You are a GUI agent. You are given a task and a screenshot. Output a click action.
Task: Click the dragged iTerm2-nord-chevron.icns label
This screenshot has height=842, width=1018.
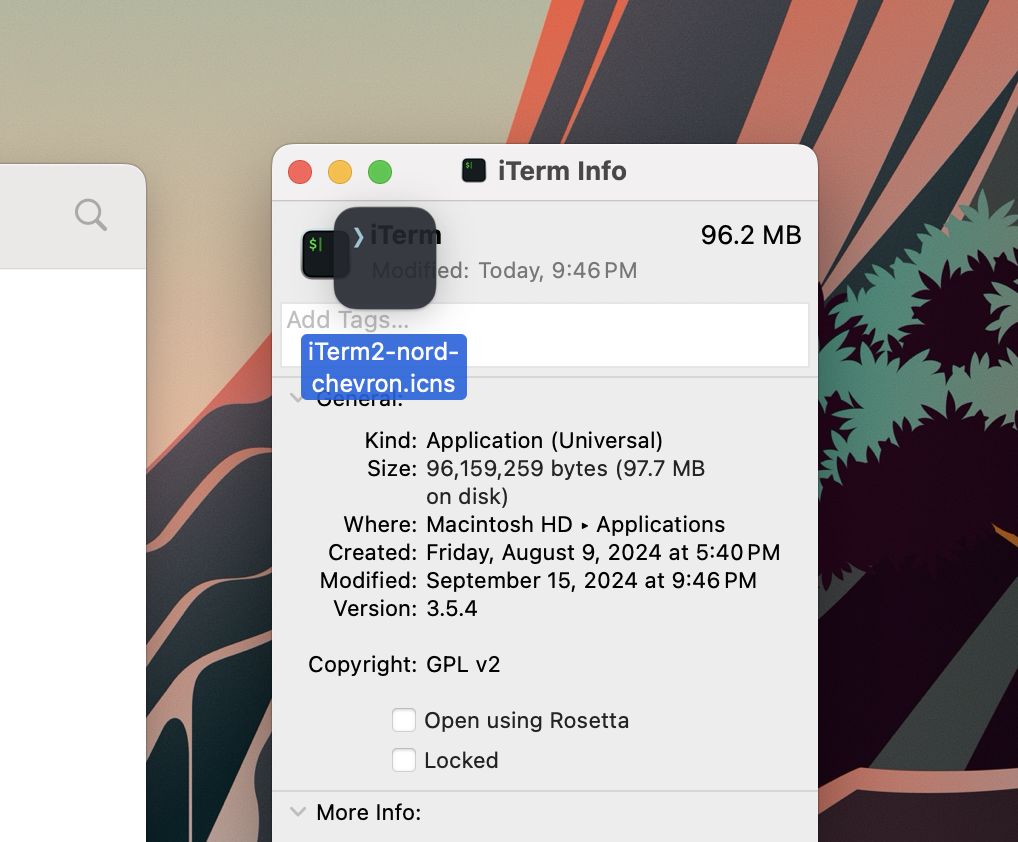384,367
